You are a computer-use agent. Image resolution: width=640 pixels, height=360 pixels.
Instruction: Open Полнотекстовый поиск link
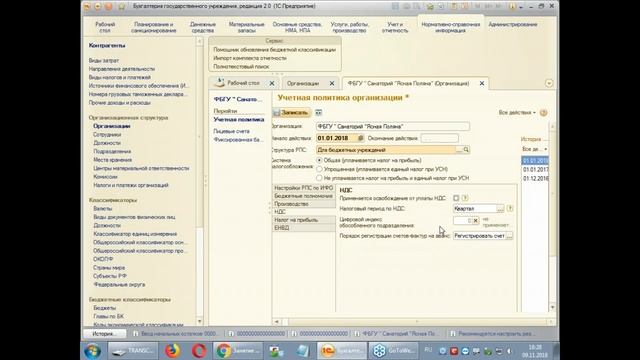pyautogui.click(x=241, y=67)
